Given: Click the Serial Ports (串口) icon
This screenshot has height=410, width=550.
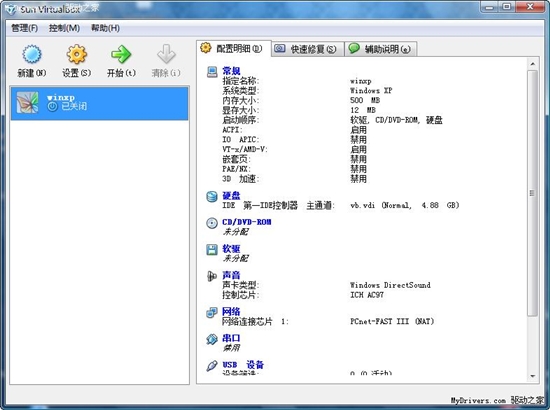Looking at the screenshot, I should 212,339.
